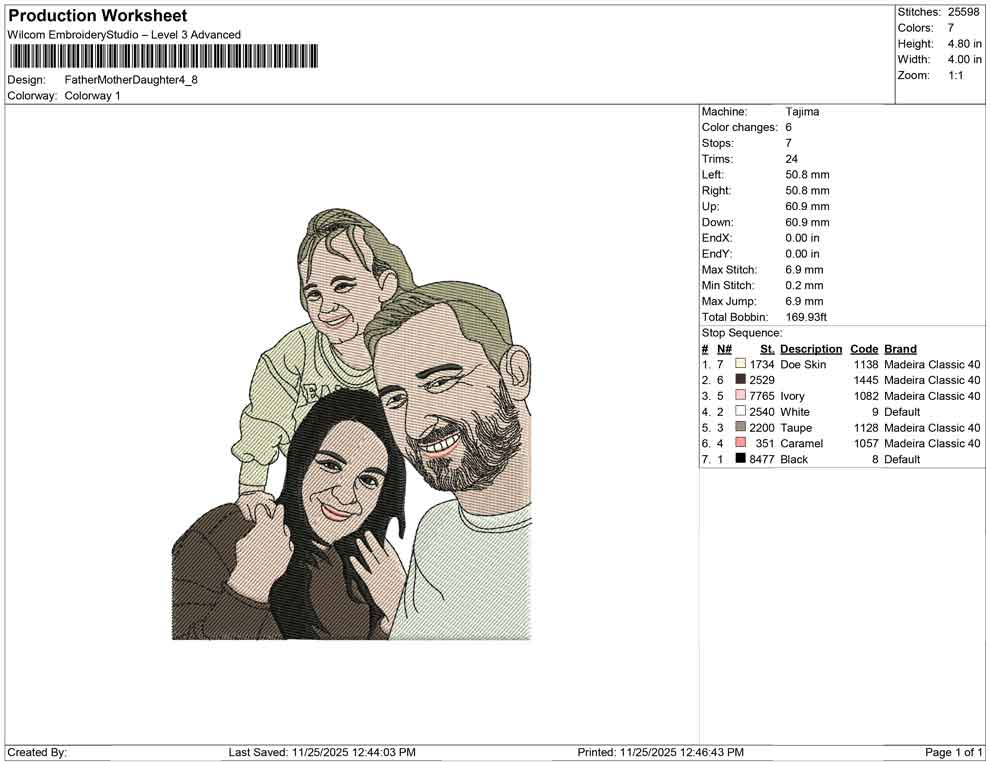Select the Up value '60.9 mm'

(808, 206)
